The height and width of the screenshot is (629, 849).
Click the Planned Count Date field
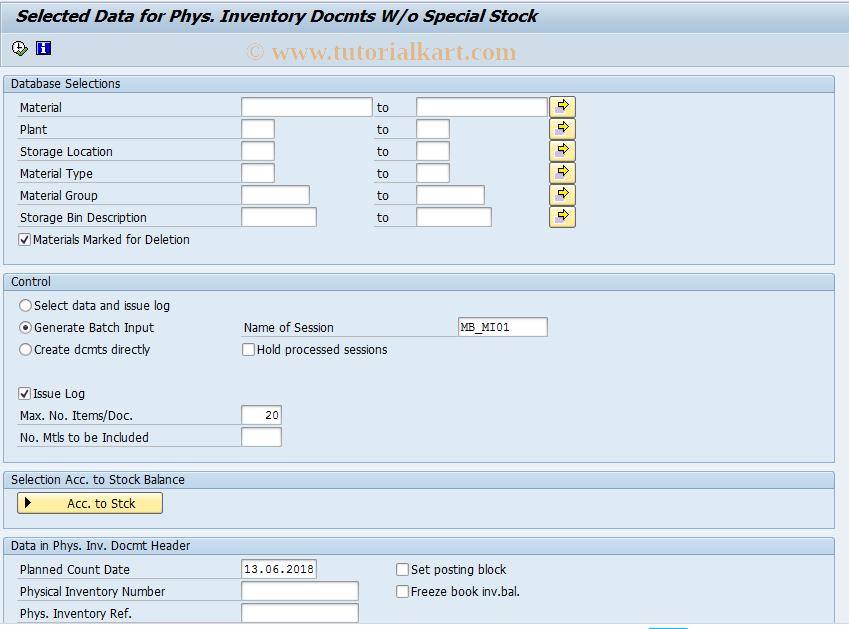[x=279, y=569]
